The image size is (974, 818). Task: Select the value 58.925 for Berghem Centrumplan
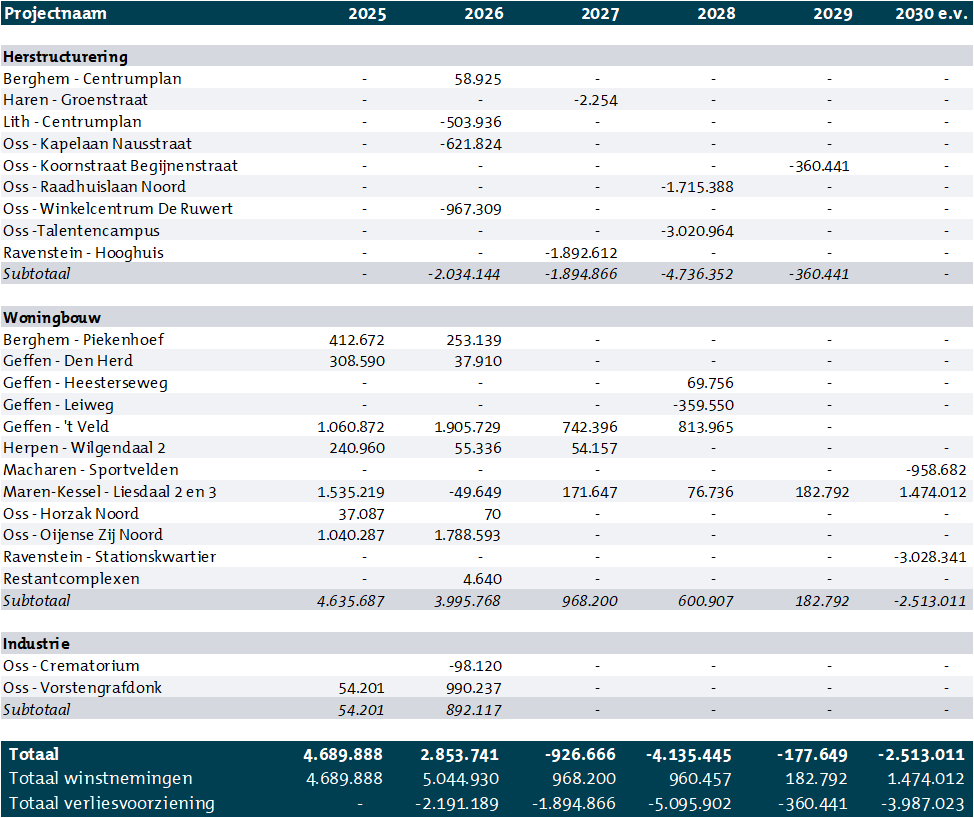point(478,79)
